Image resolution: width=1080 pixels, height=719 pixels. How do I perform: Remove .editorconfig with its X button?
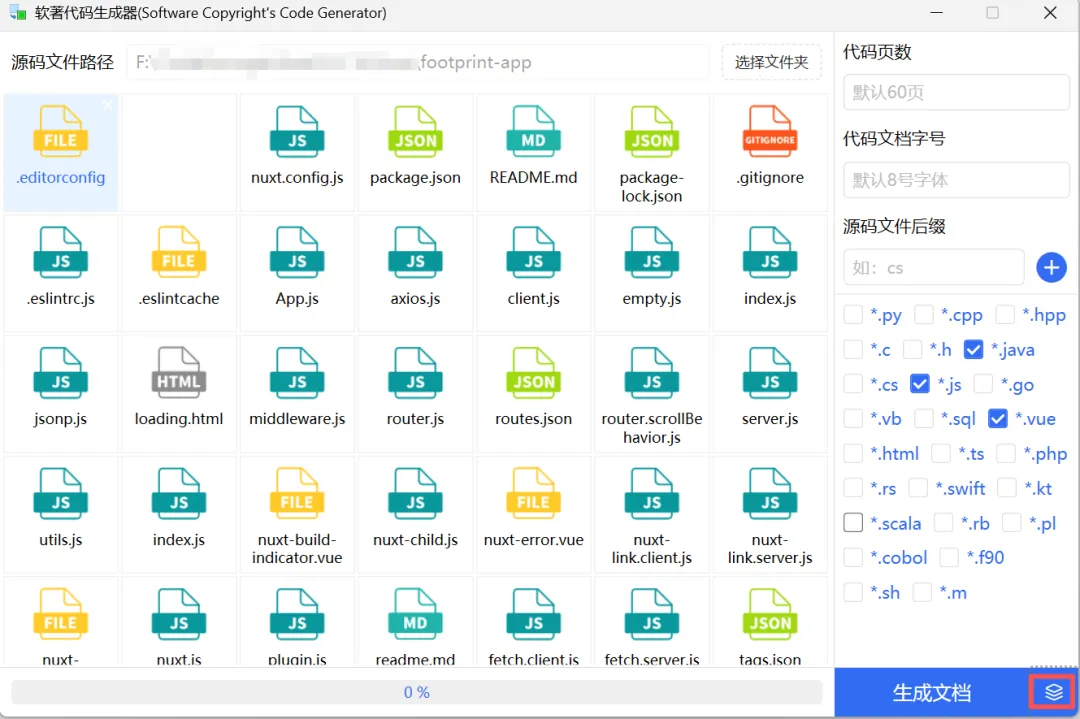pyautogui.click(x=107, y=105)
